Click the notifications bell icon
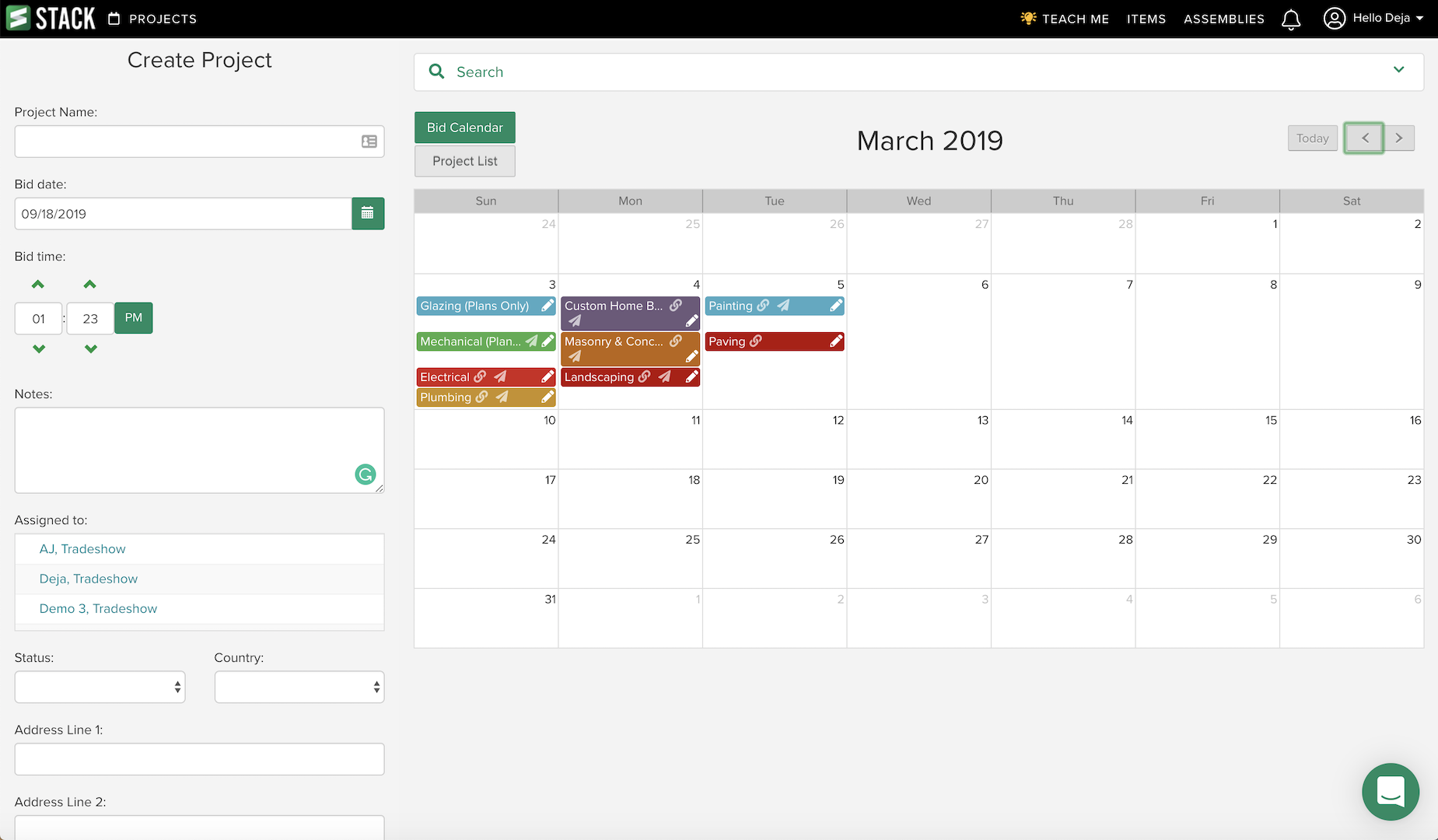The image size is (1438, 840). (x=1291, y=19)
